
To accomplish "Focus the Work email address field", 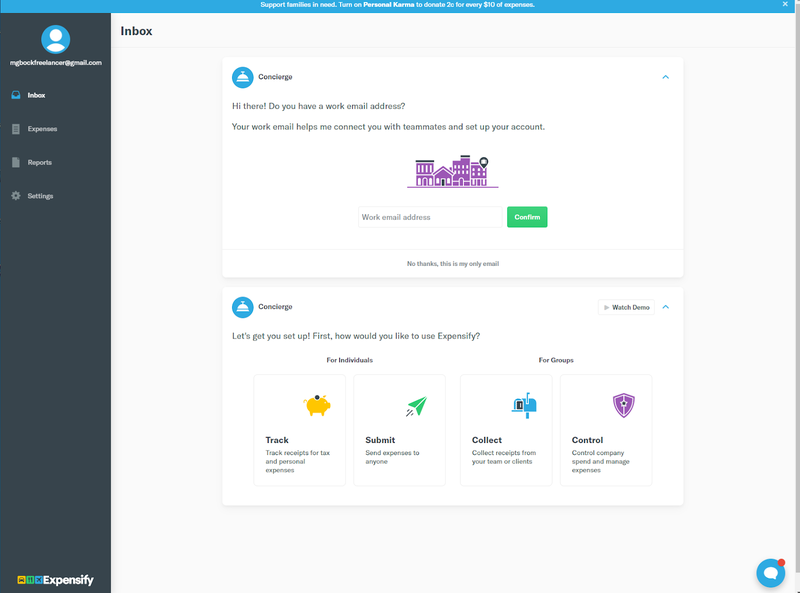I will coord(430,217).
